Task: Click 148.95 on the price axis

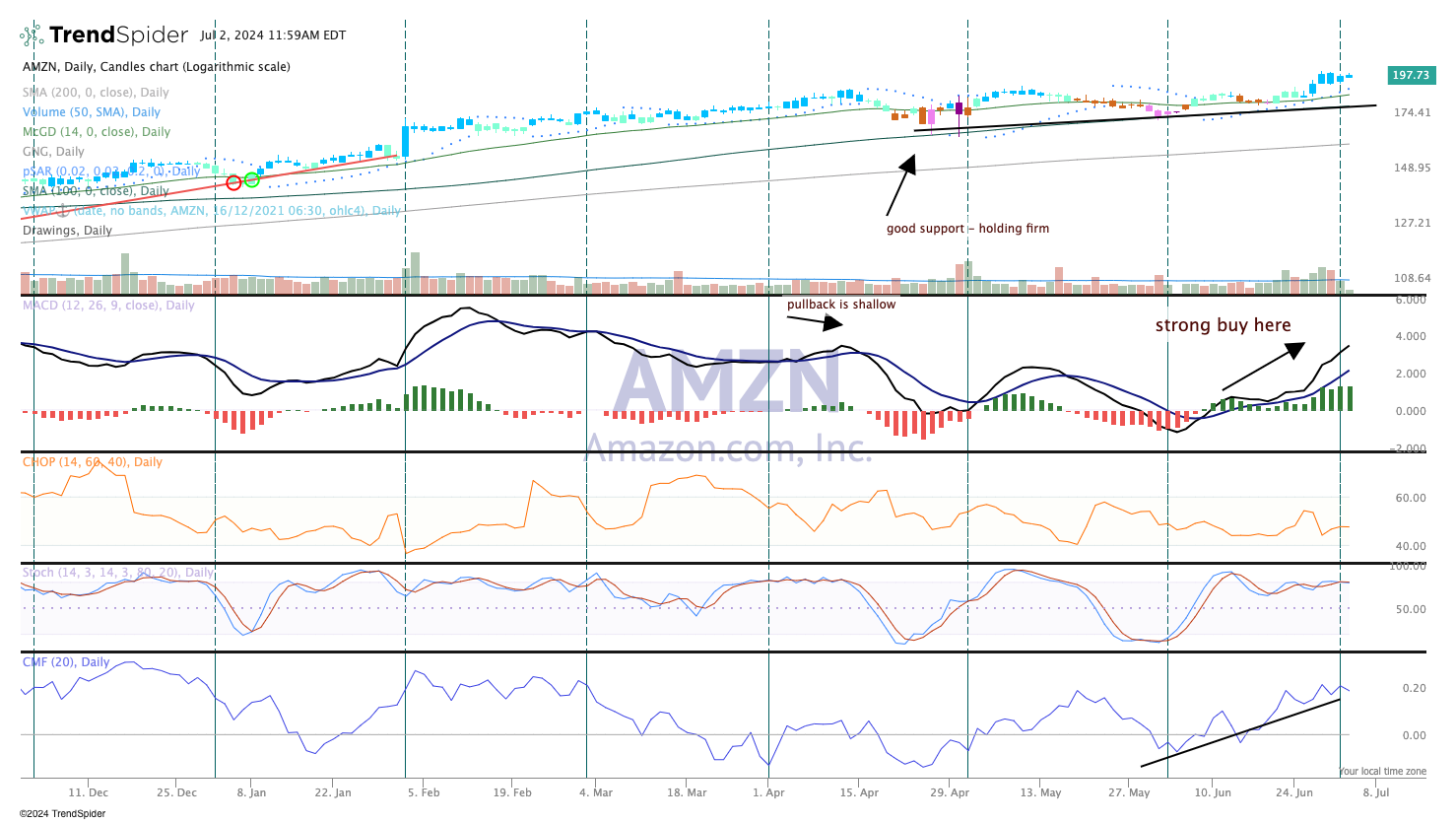Action: click(x=1412, y=168)
